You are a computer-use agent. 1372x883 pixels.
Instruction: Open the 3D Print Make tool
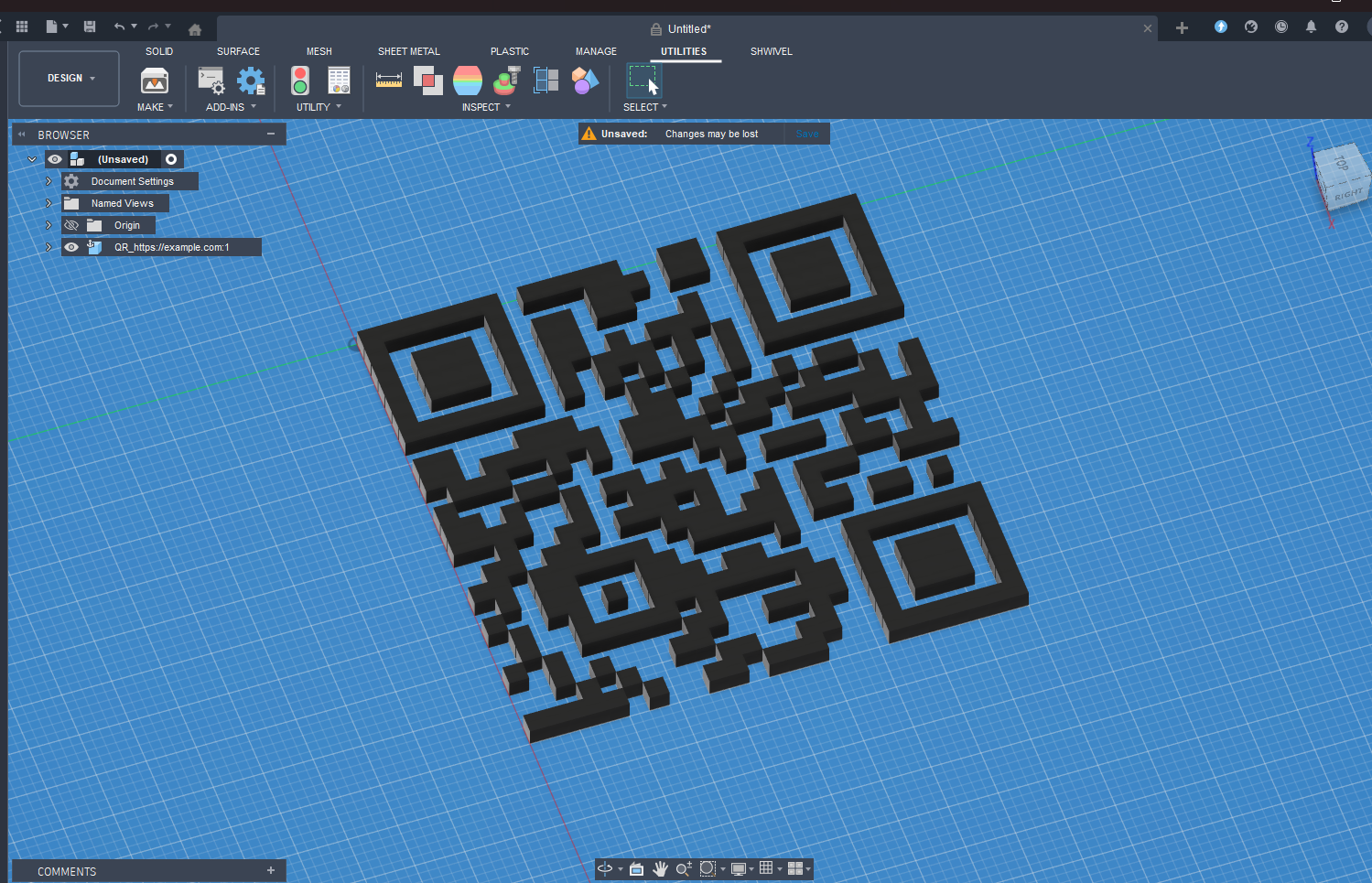155,81
